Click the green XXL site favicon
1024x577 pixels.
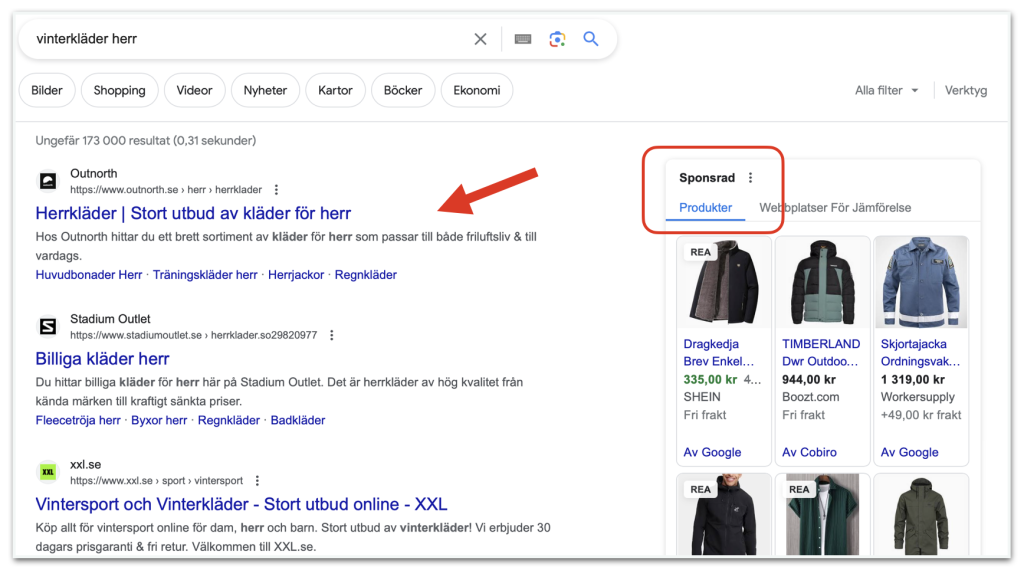click(x=48, y=472)
